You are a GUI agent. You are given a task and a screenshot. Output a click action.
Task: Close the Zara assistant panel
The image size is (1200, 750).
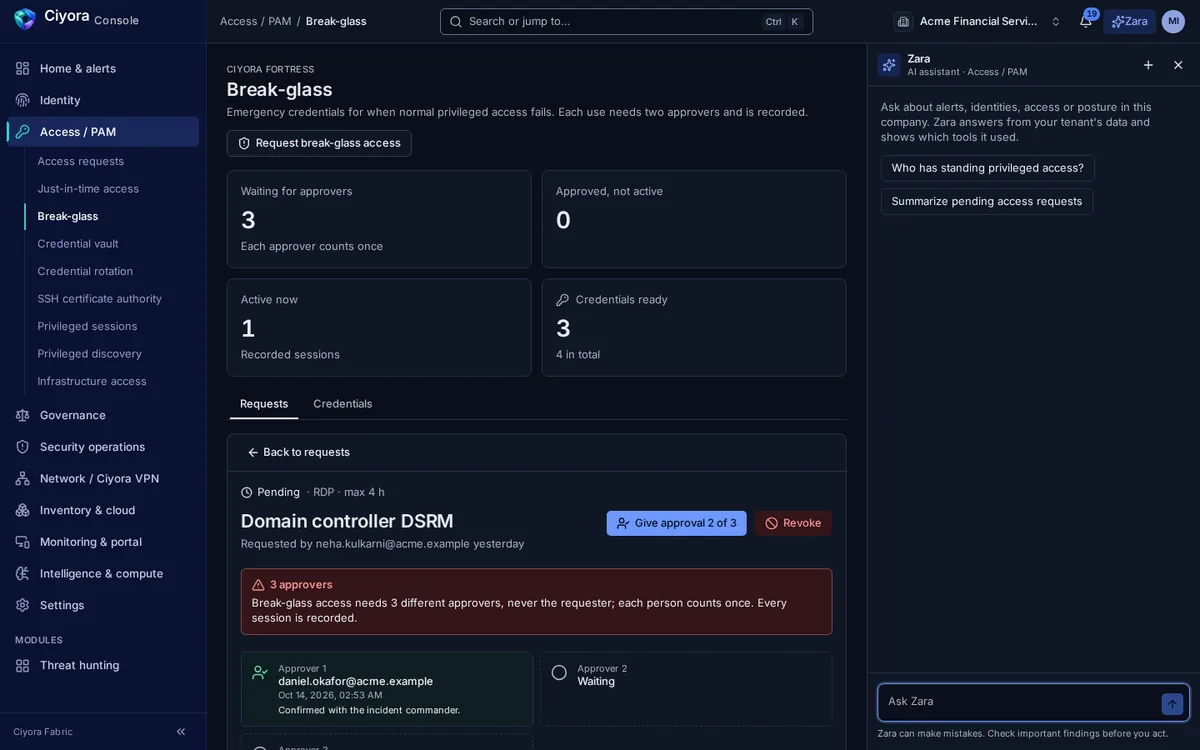coord(1178,65)
